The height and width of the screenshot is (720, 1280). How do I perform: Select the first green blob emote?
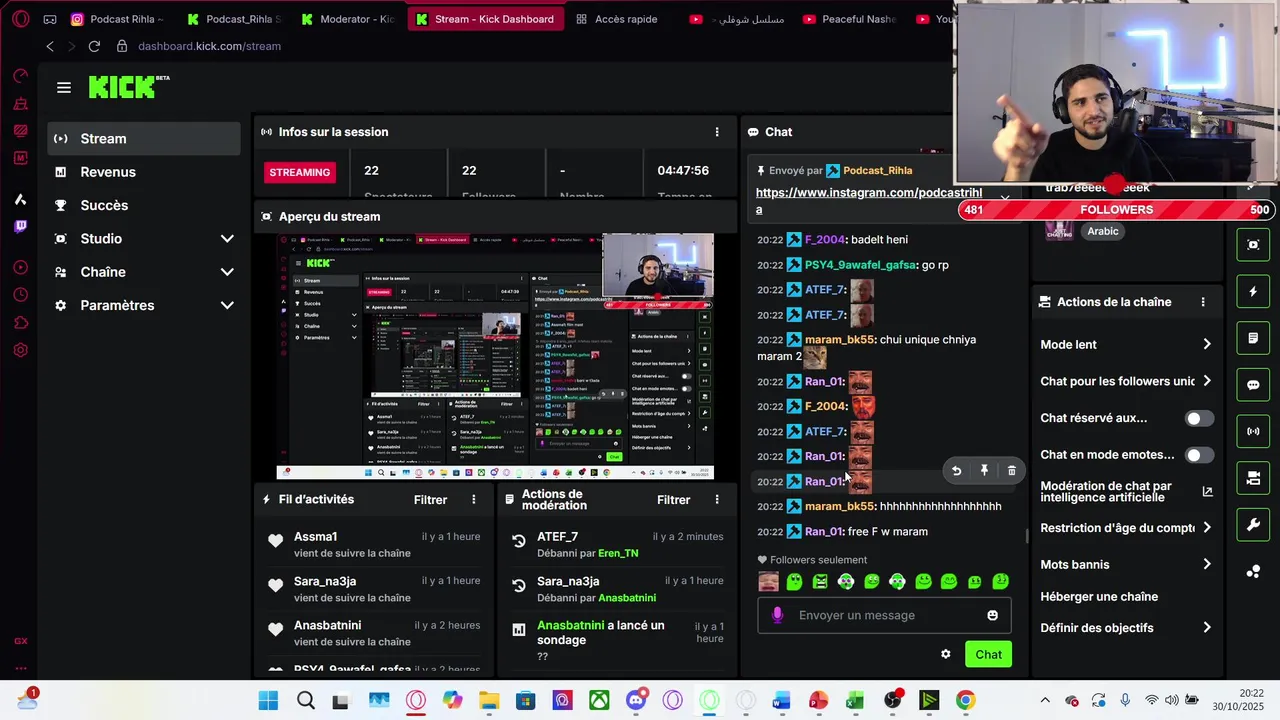(x=794, y=582)
